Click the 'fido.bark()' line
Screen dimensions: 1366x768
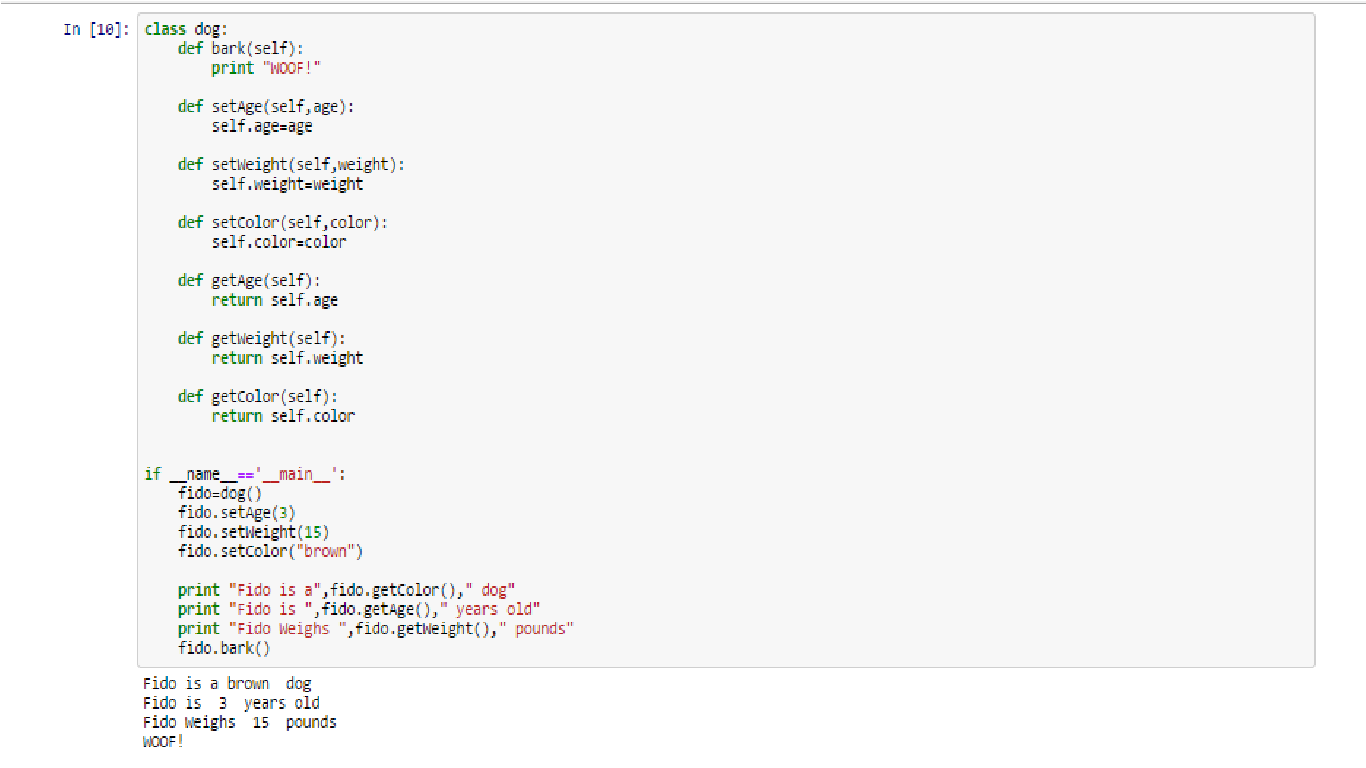coord(224,648)
